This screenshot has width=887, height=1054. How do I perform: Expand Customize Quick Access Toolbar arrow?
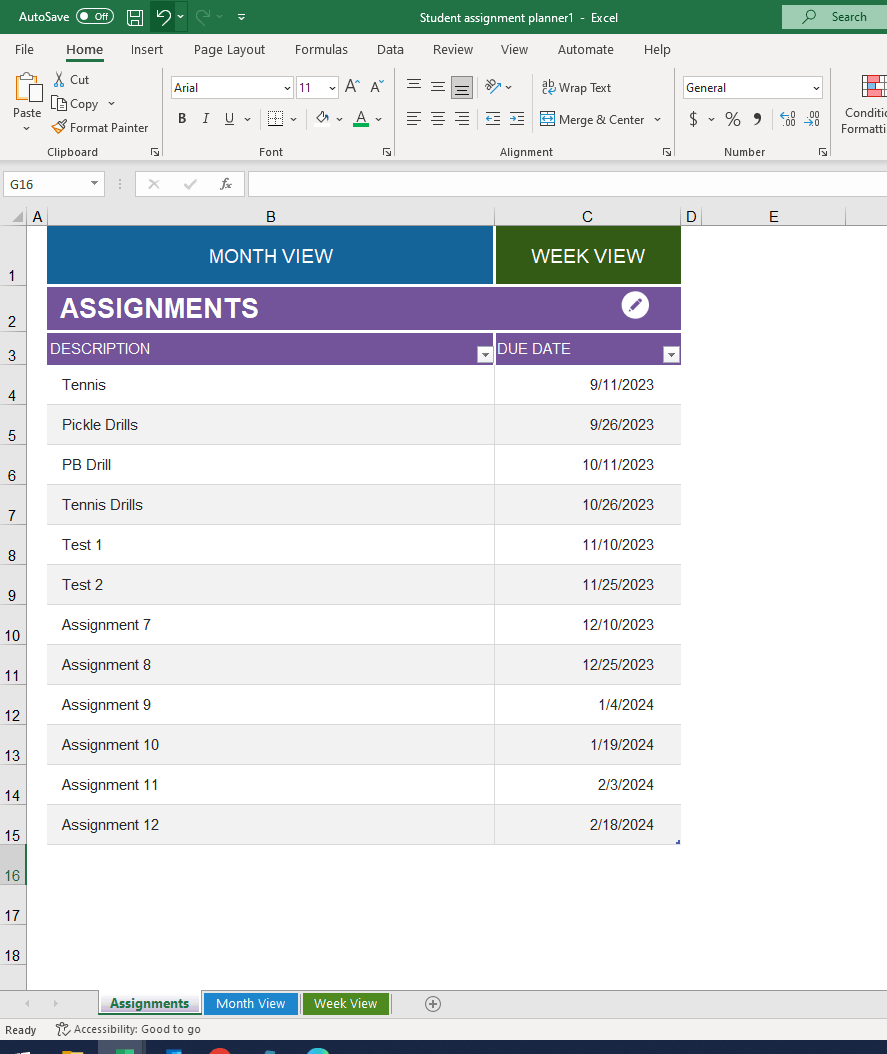(x=241, y=17)
